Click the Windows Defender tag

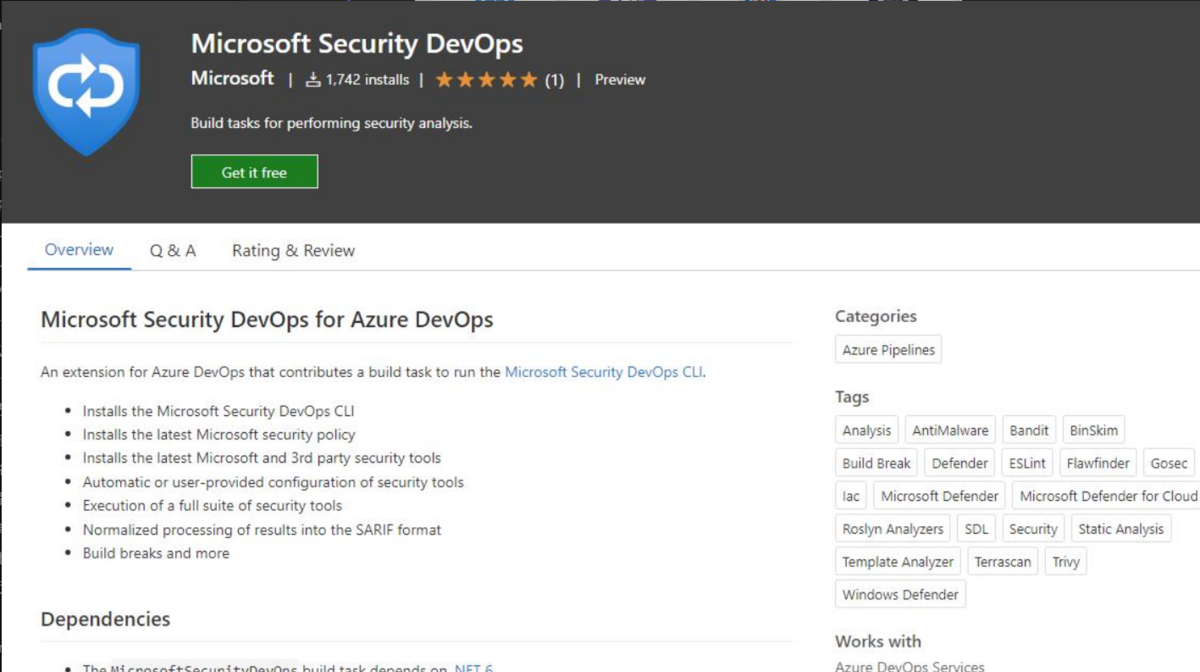tap(899, 594)
